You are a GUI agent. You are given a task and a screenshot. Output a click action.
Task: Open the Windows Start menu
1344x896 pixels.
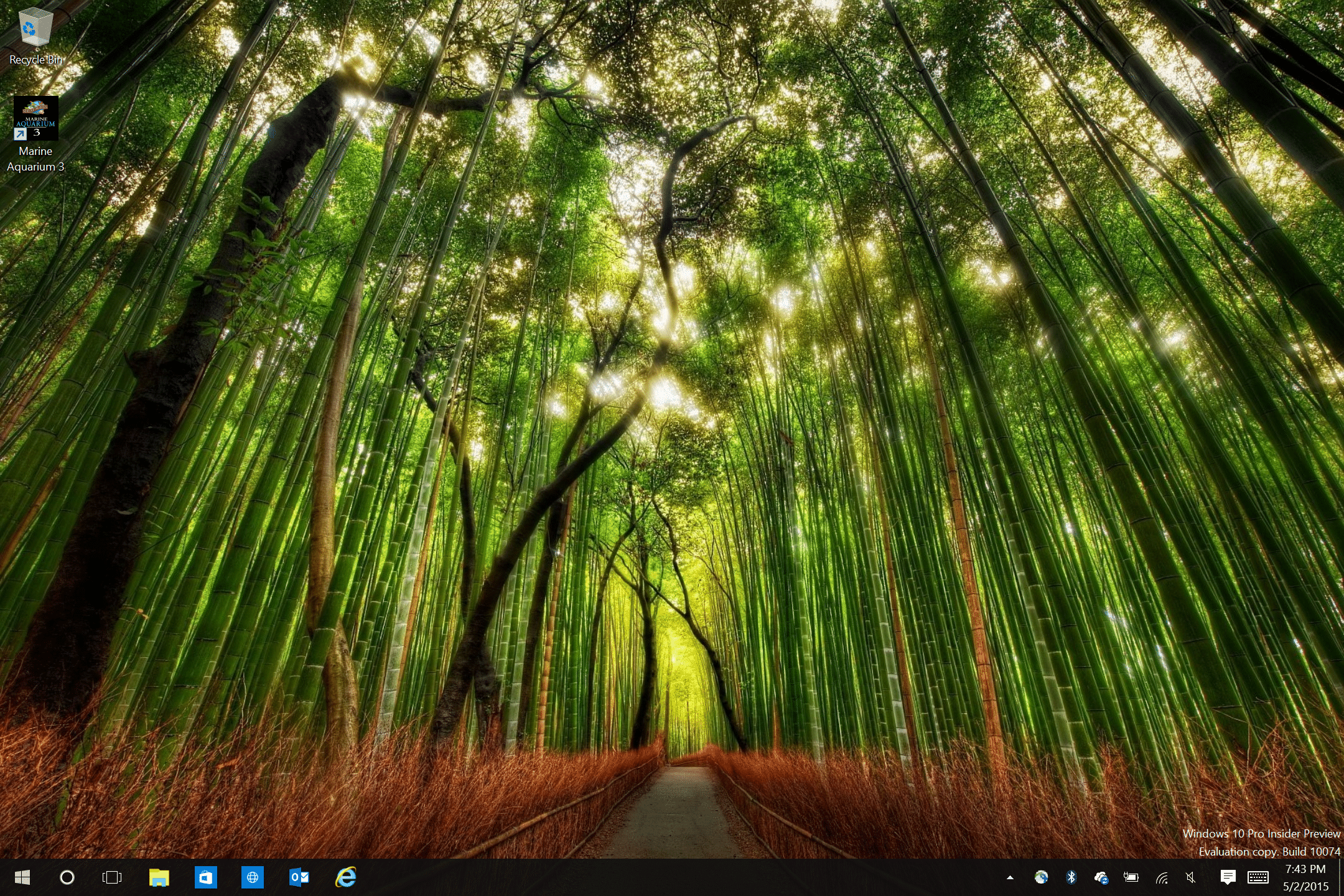(22, 877)
